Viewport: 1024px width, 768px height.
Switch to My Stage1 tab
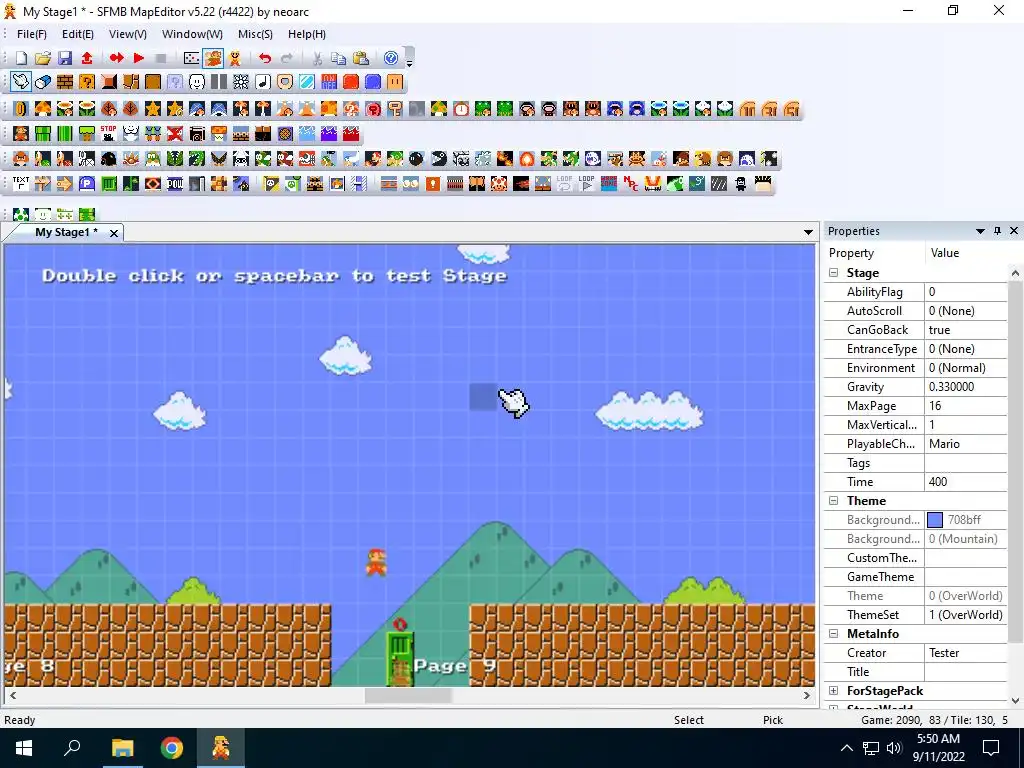pos(67,232)
